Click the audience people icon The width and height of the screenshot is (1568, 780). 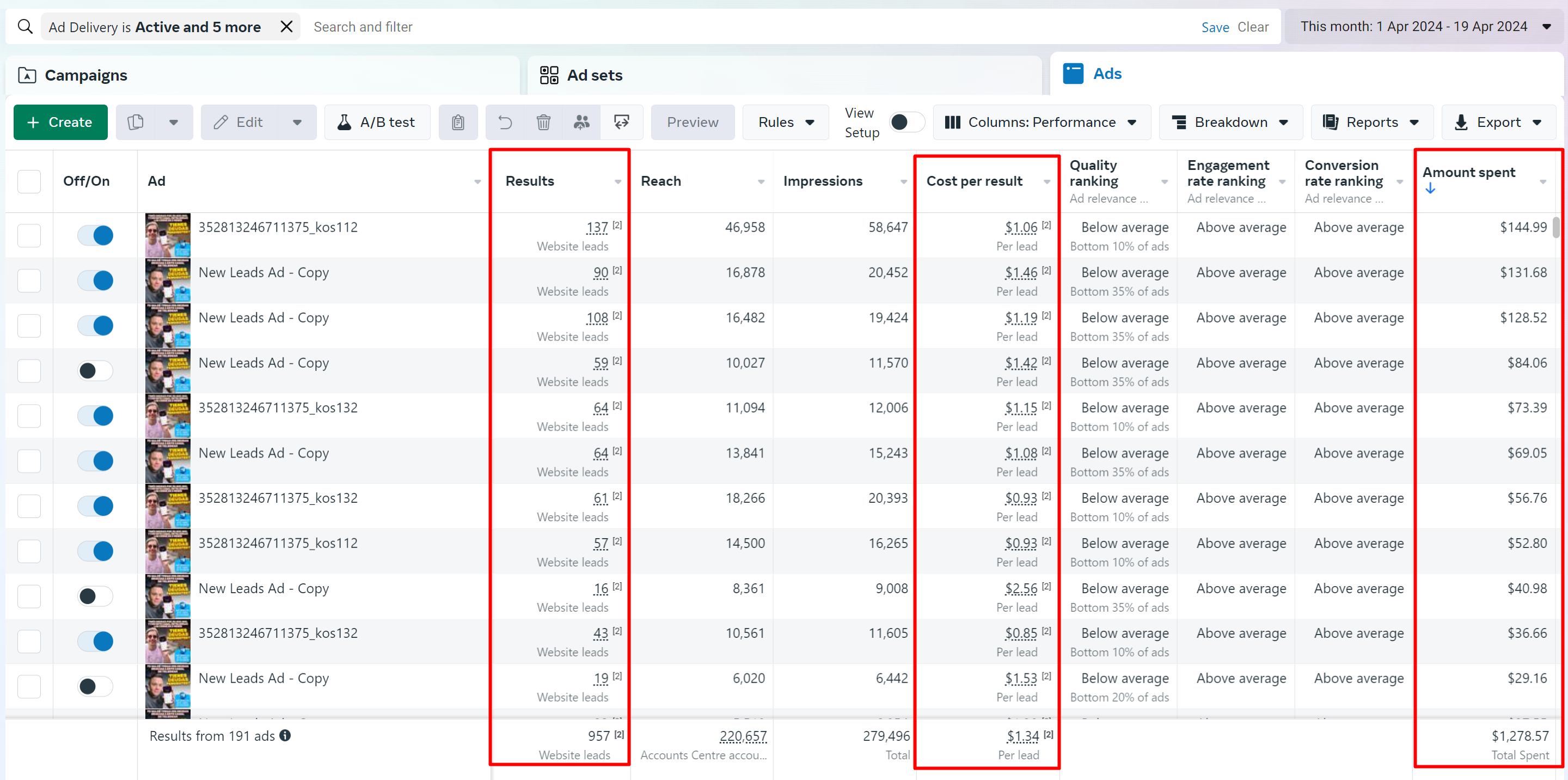point(582,123)
